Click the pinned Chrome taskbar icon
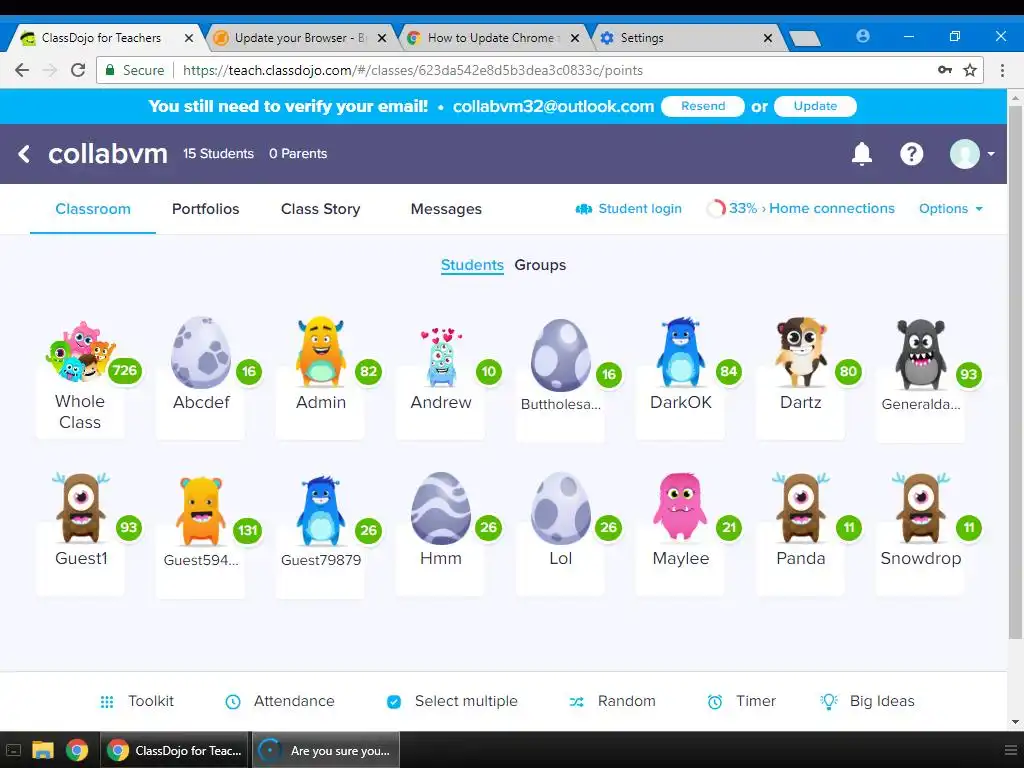The image size is (1024, 768). 77,750
